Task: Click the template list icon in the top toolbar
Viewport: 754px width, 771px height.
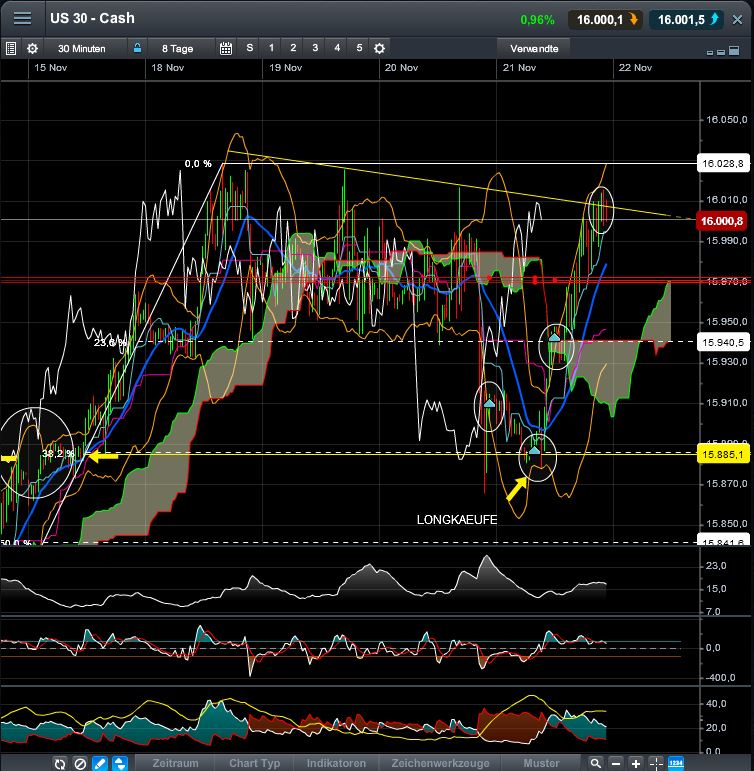Action: (x=11, y=48)
